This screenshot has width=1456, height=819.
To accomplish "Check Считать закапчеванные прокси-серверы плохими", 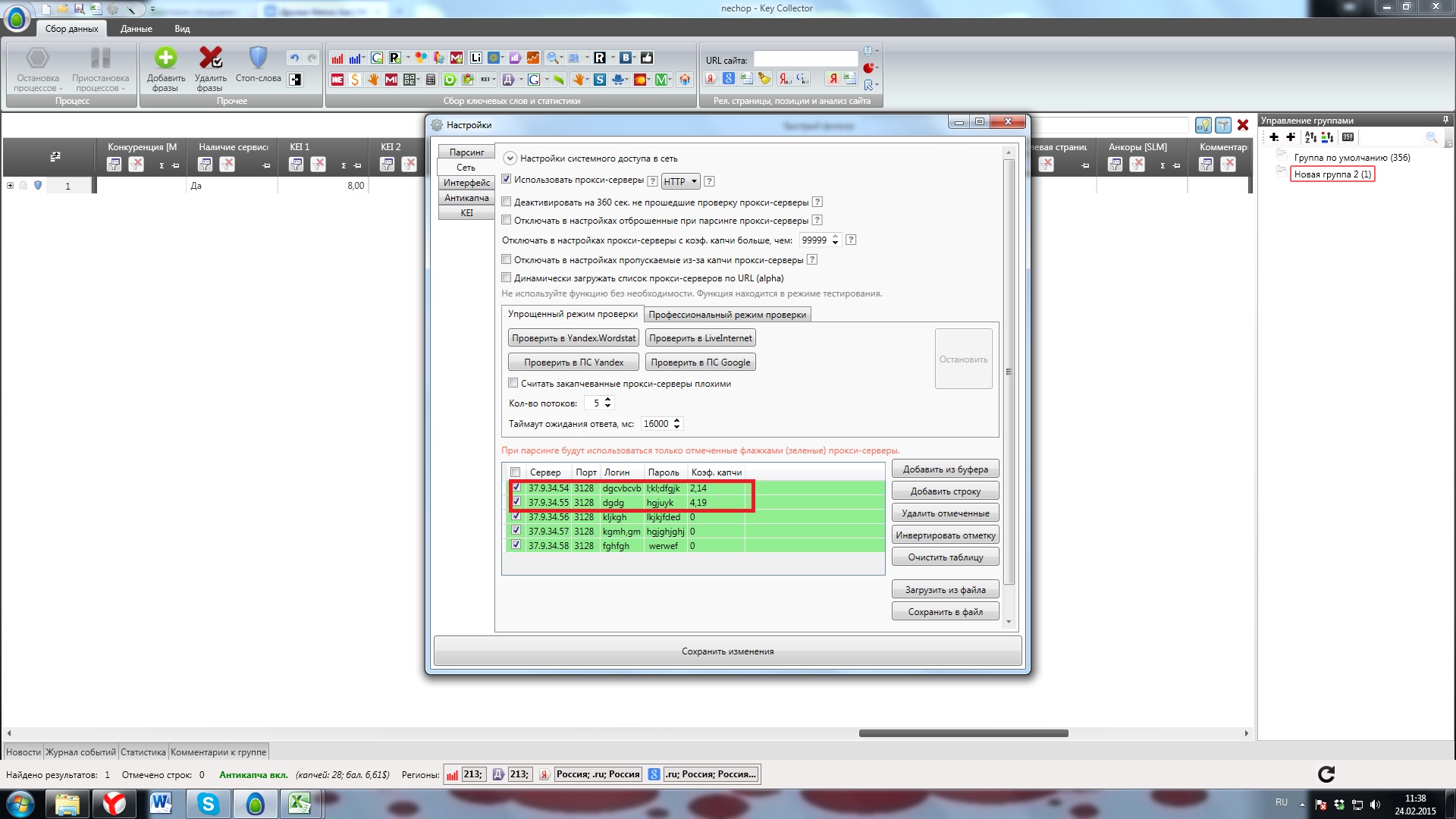I will point(513,383).
